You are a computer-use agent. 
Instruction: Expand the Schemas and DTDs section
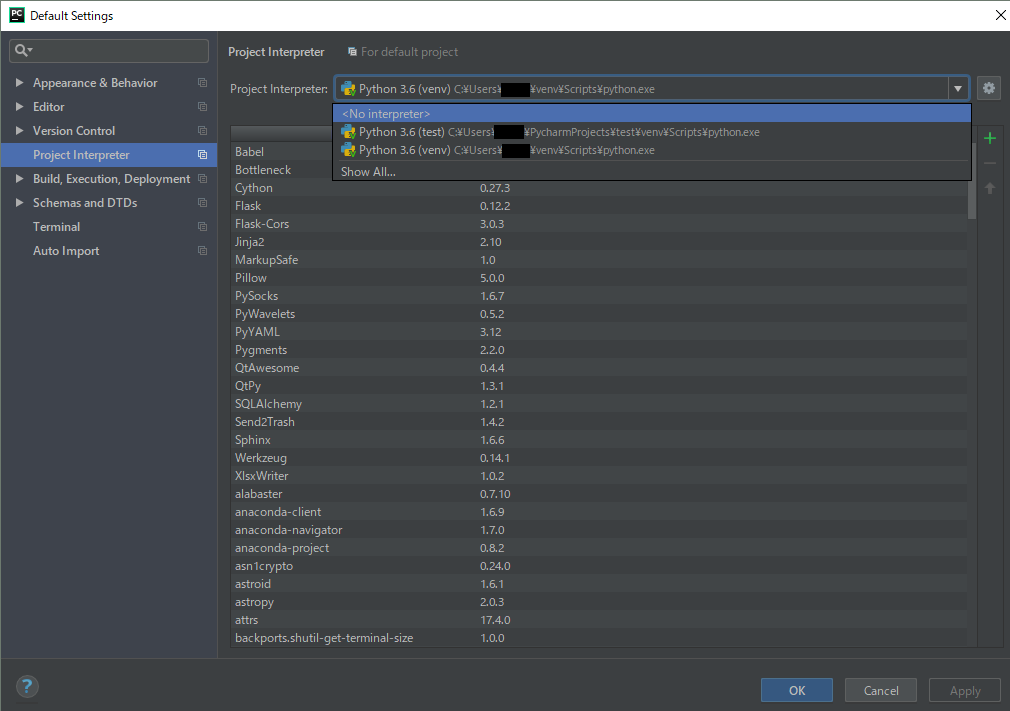(19, 203)
